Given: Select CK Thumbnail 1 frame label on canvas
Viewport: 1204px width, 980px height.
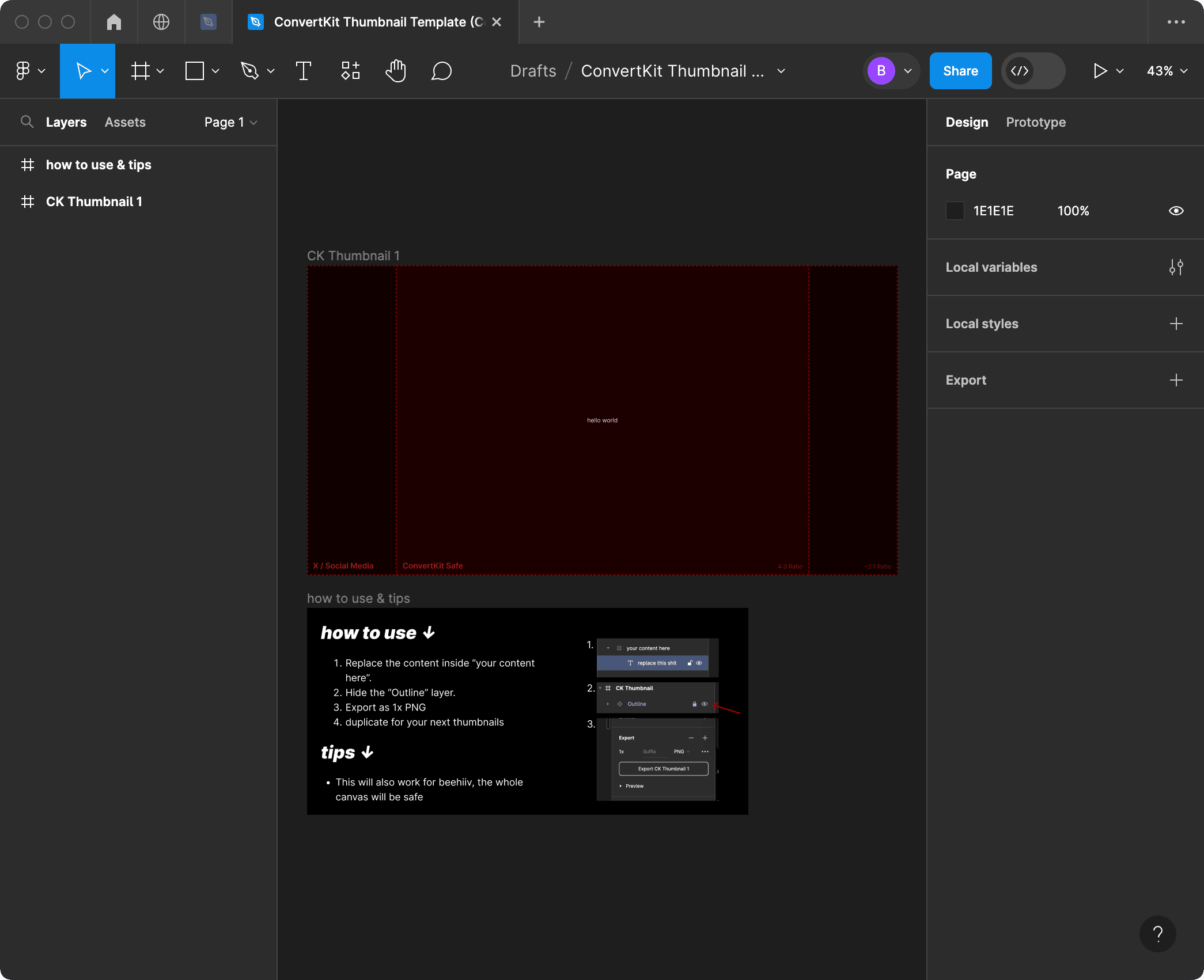Looking at the screenshot, I should click(x=353, y=256).
